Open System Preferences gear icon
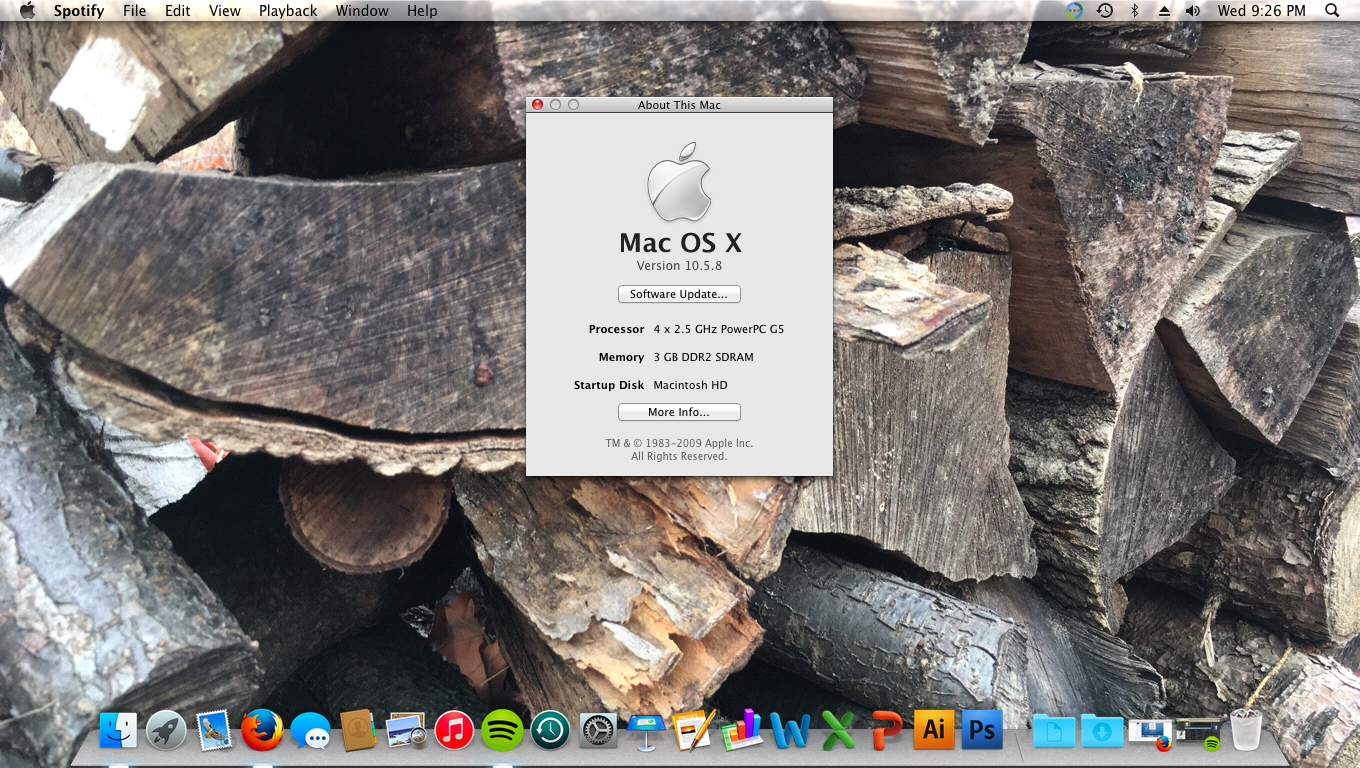The height and width of the screenshot is (768, 1360). pyautogui.click(x=598, y=730)
